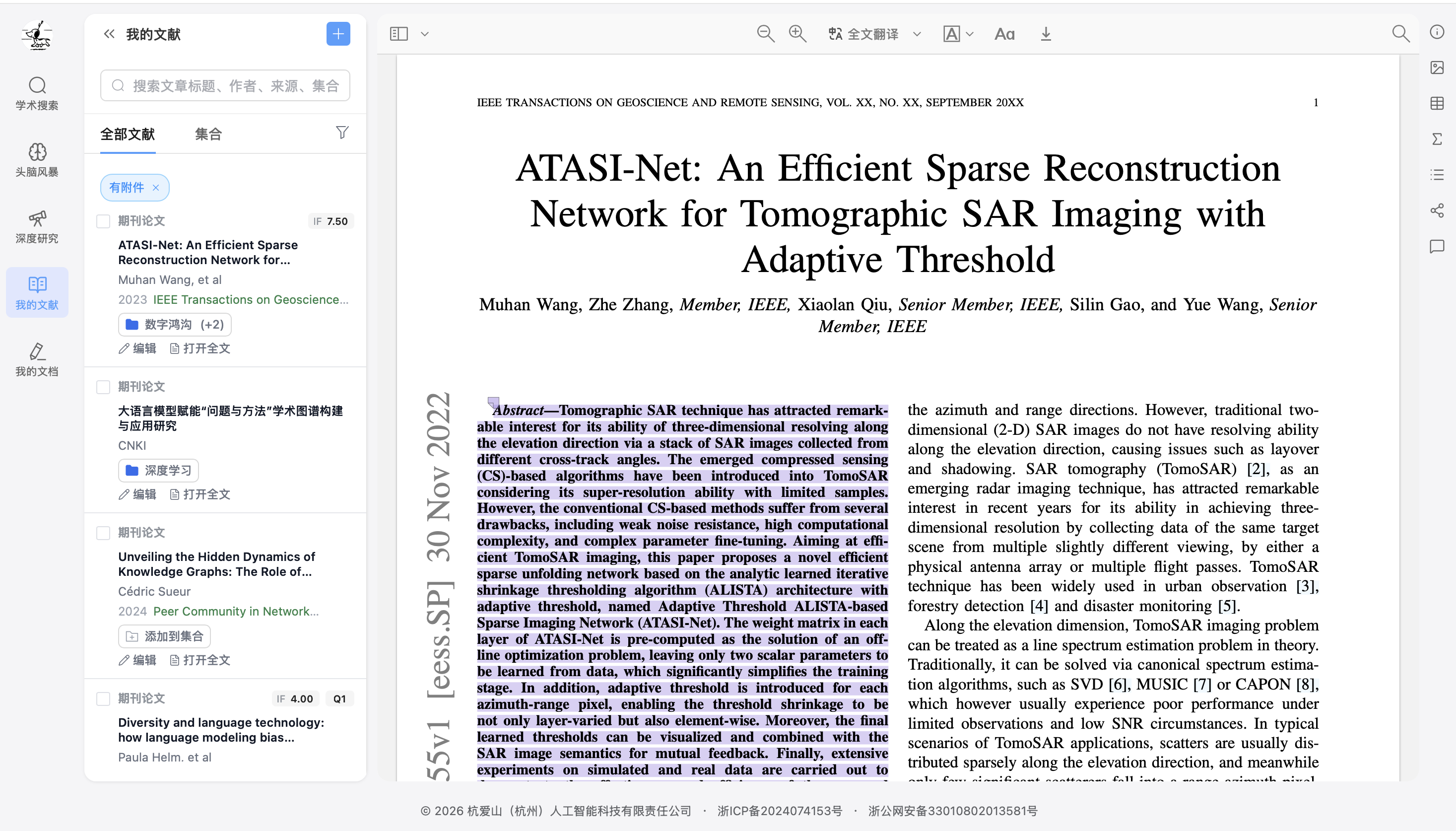Click 编辑 under the 大语言模型赋能 paper

(137, 494)
